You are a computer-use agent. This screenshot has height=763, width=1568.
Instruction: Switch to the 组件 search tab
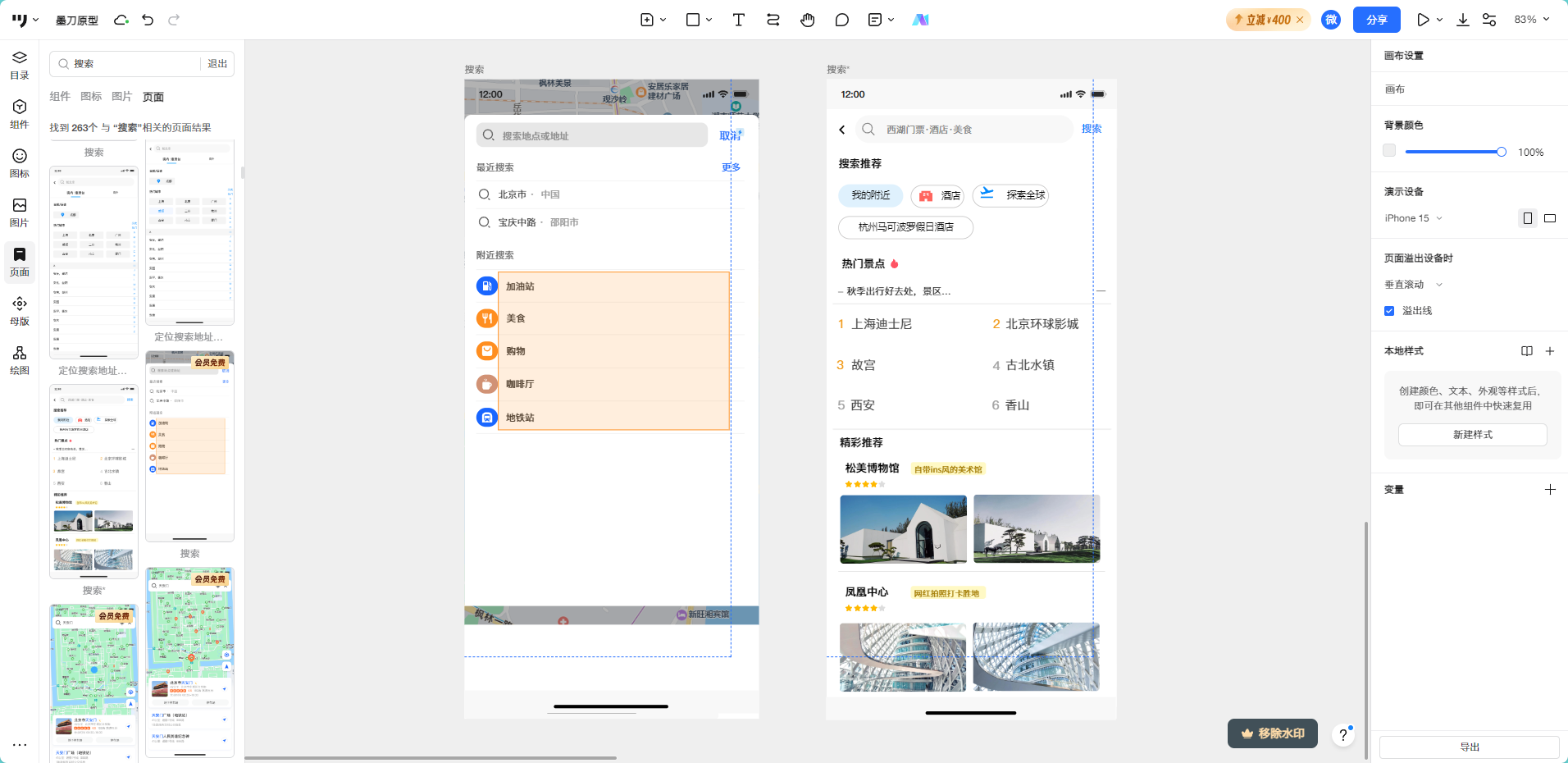[x=60, y=97]
